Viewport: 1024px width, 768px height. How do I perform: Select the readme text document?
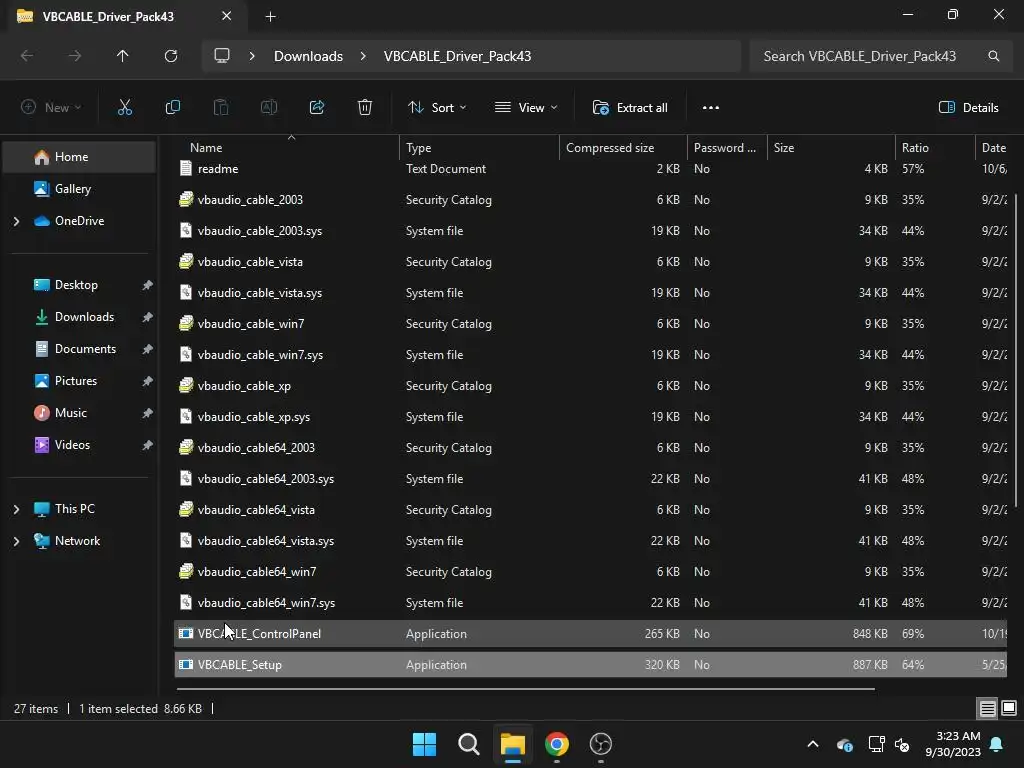point(590,168)
